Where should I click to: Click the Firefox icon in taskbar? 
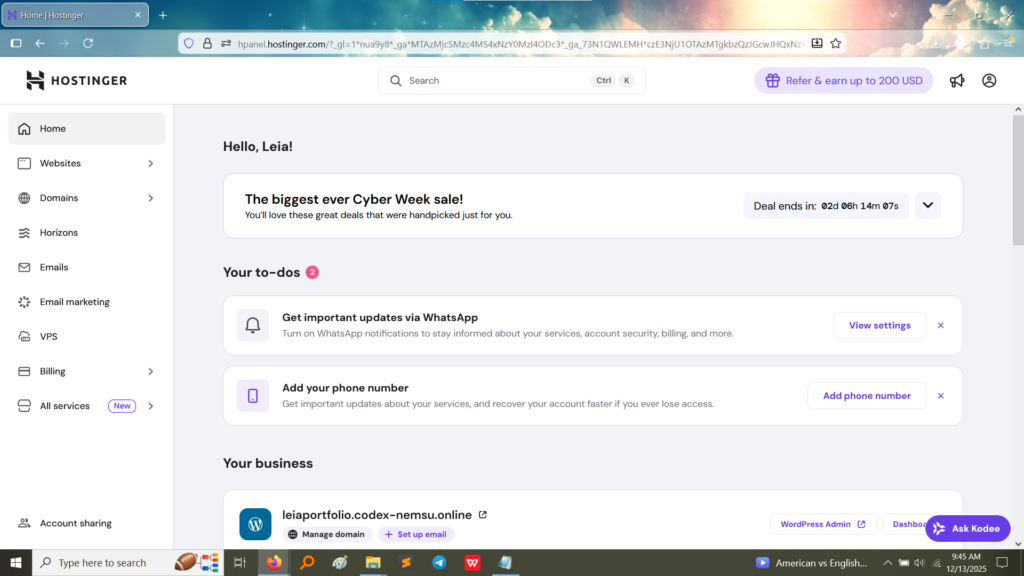(x=274, y=563)
